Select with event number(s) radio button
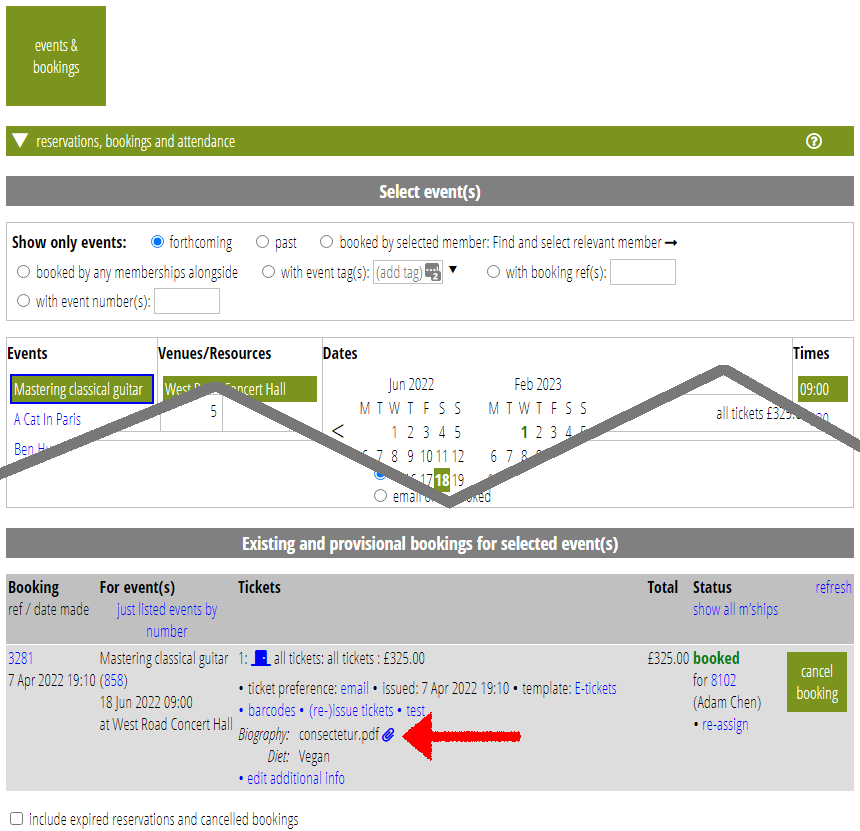This screenshot has height=831, width=860. (24, 301)
